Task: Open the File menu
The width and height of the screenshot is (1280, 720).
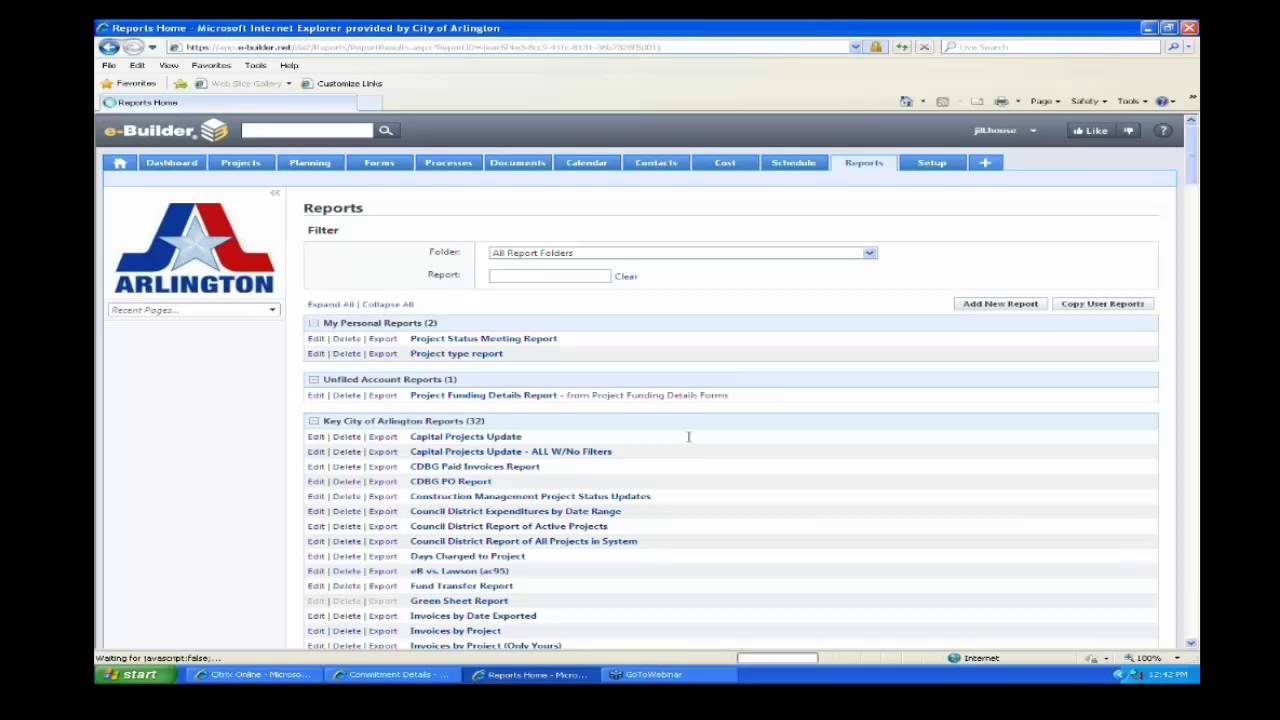Action: 109,65
